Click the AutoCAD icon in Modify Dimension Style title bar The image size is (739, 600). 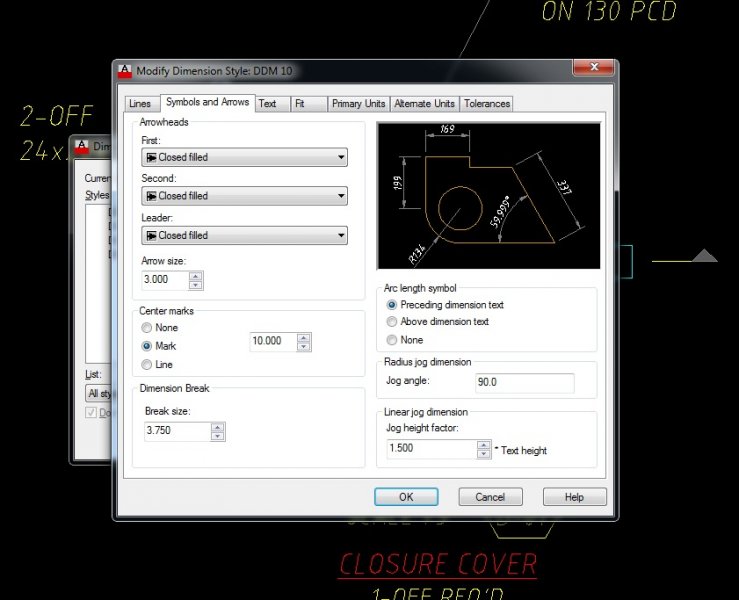(125, 71)
